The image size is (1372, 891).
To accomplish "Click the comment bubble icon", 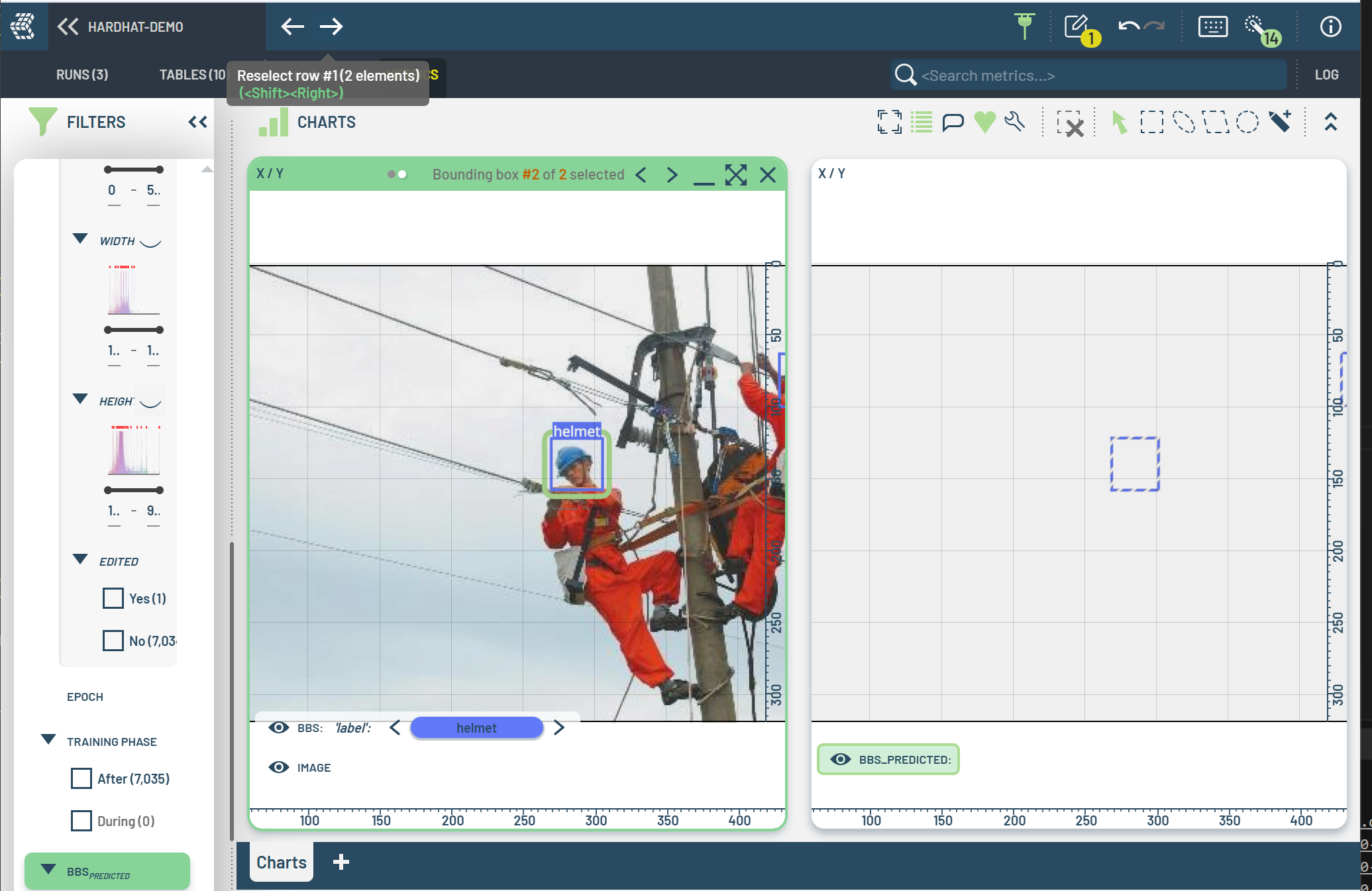I will [953, 122].
